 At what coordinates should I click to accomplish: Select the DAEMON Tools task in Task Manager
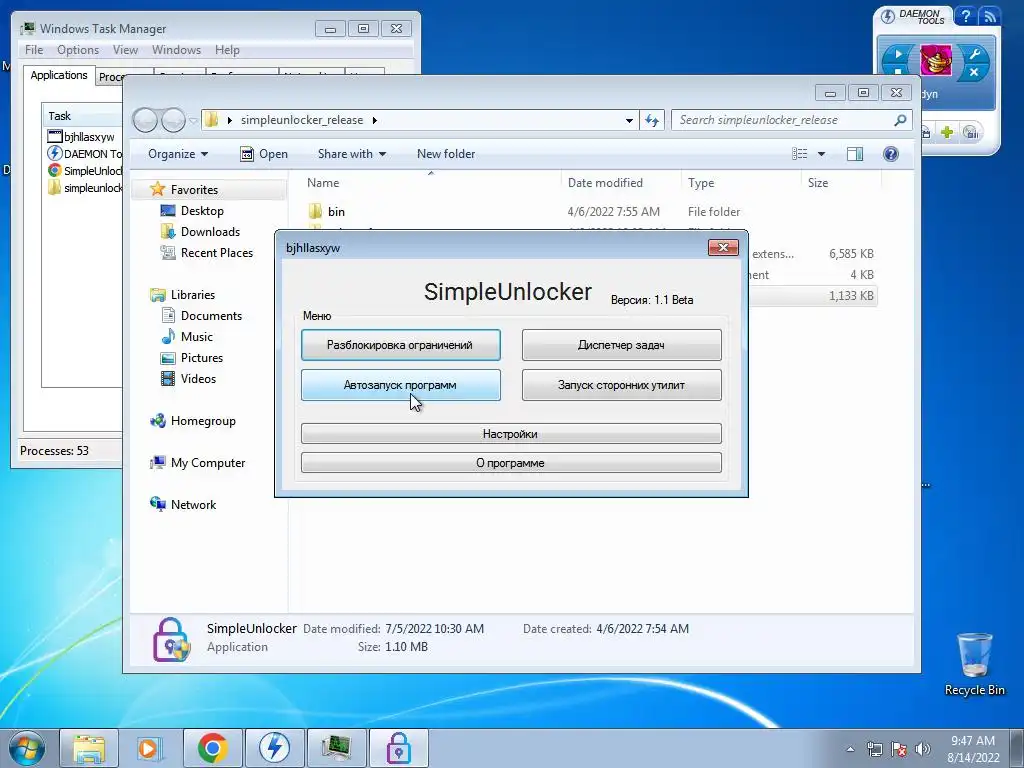click(x=84, y=153)
